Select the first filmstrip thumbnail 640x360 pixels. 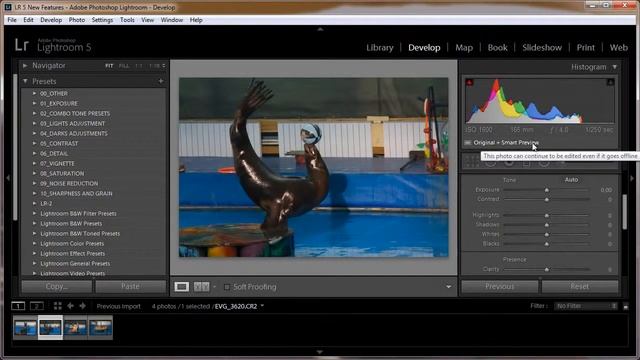point(25,328)
